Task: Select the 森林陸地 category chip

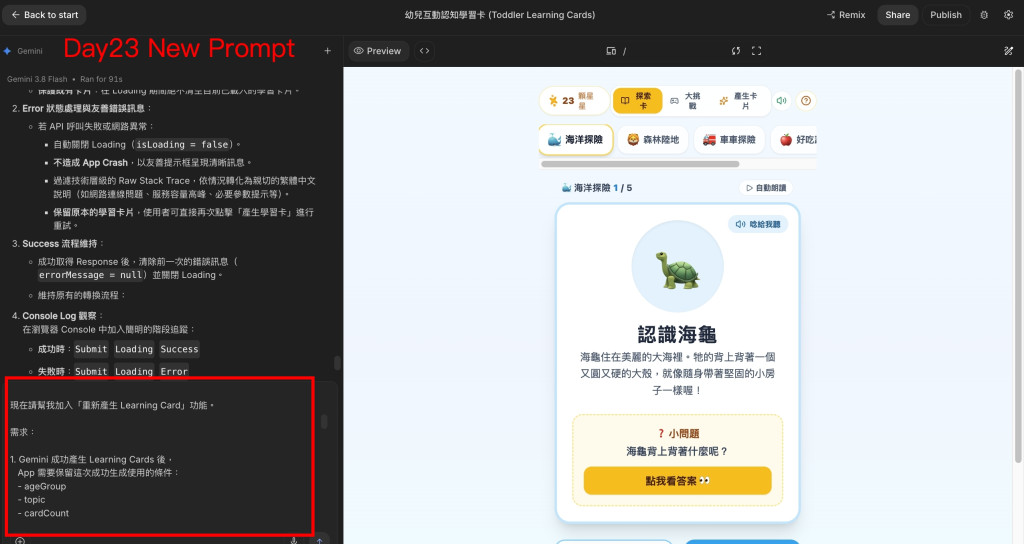Action: (653, 140)
